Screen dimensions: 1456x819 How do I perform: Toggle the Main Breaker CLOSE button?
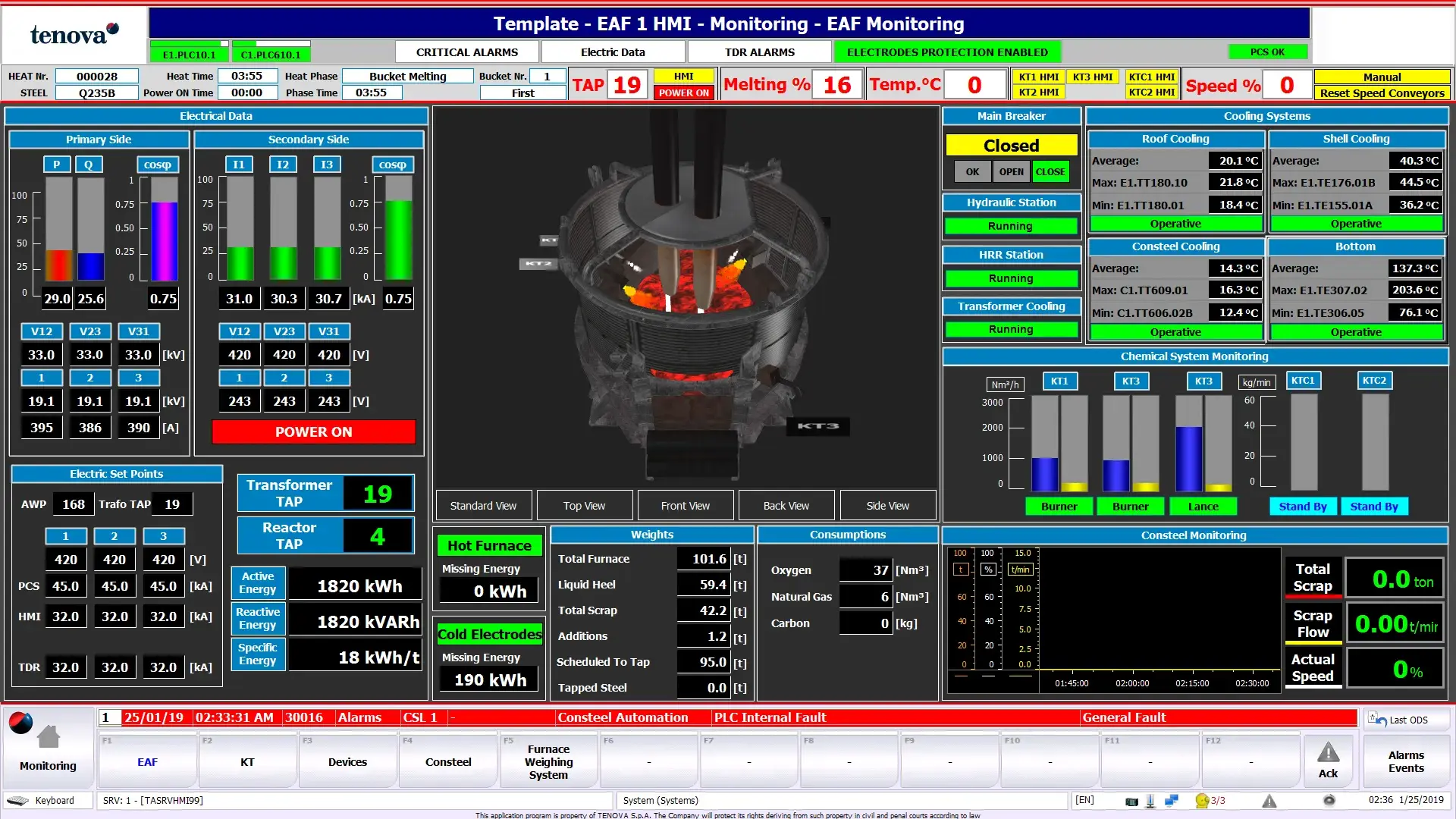1050,172
